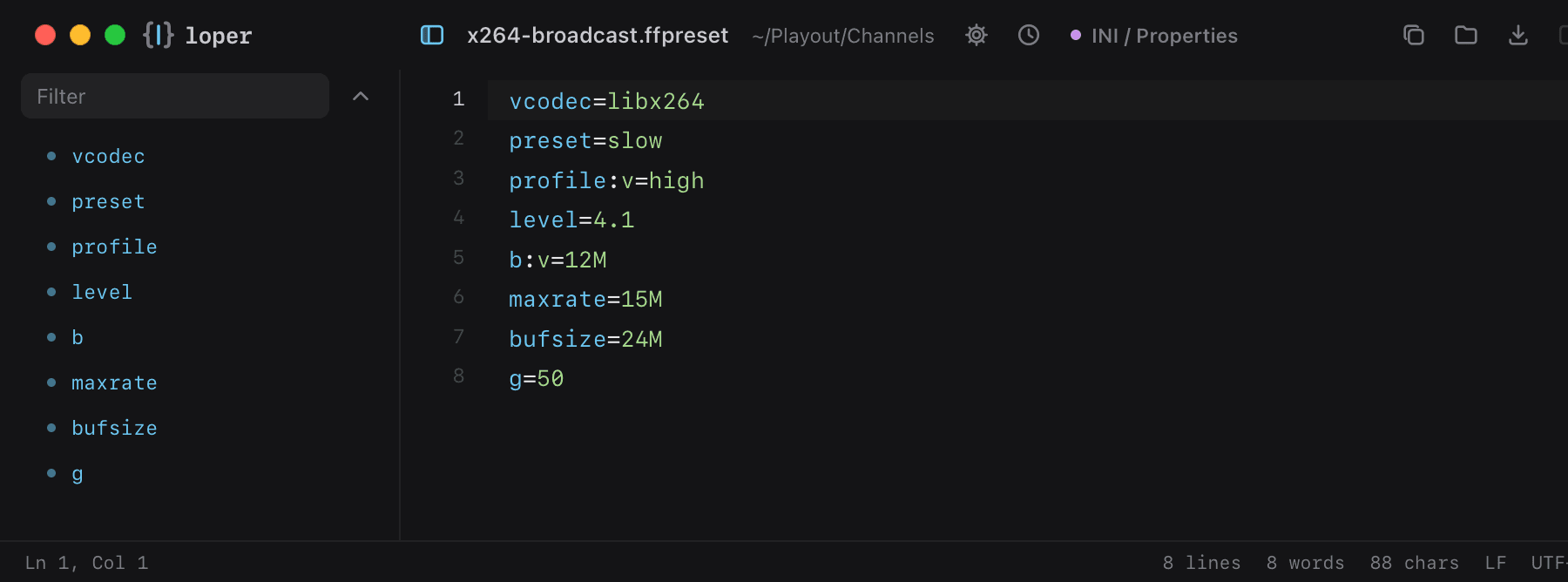
Task: Select level in the outline list
Action: (102, 293)
